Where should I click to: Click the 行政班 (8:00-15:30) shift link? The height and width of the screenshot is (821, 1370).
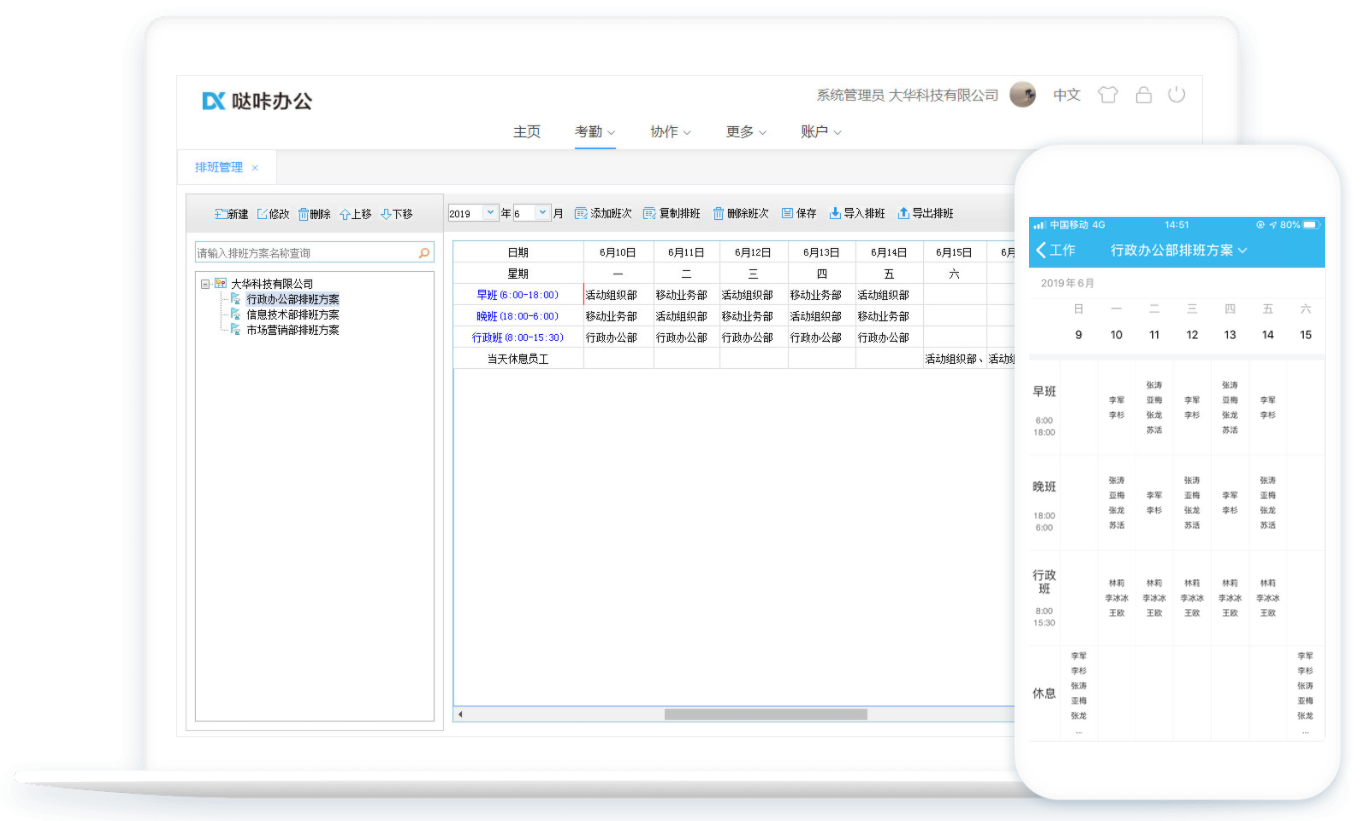pos(517,337)
